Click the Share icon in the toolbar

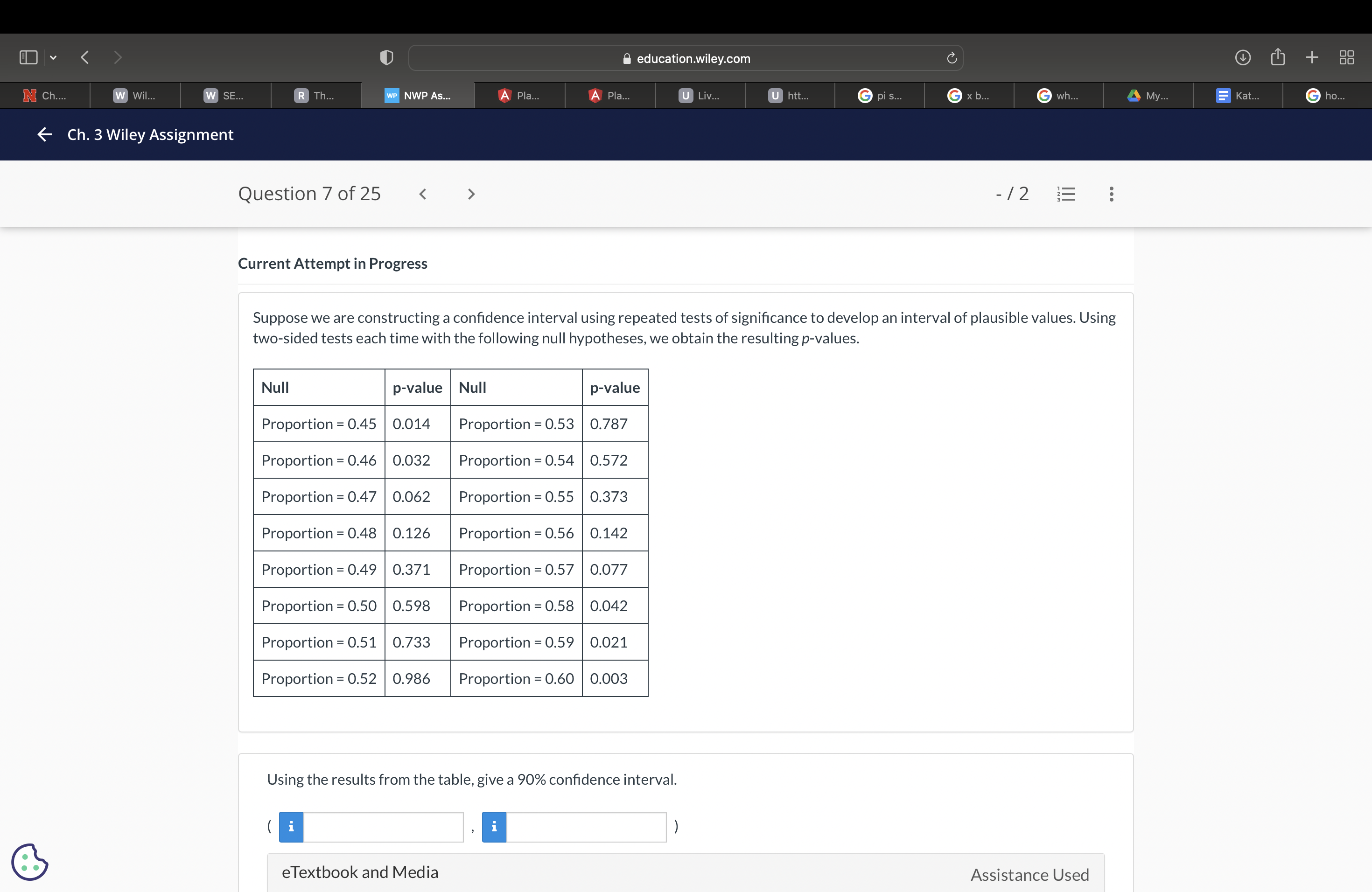[1277, 57]
